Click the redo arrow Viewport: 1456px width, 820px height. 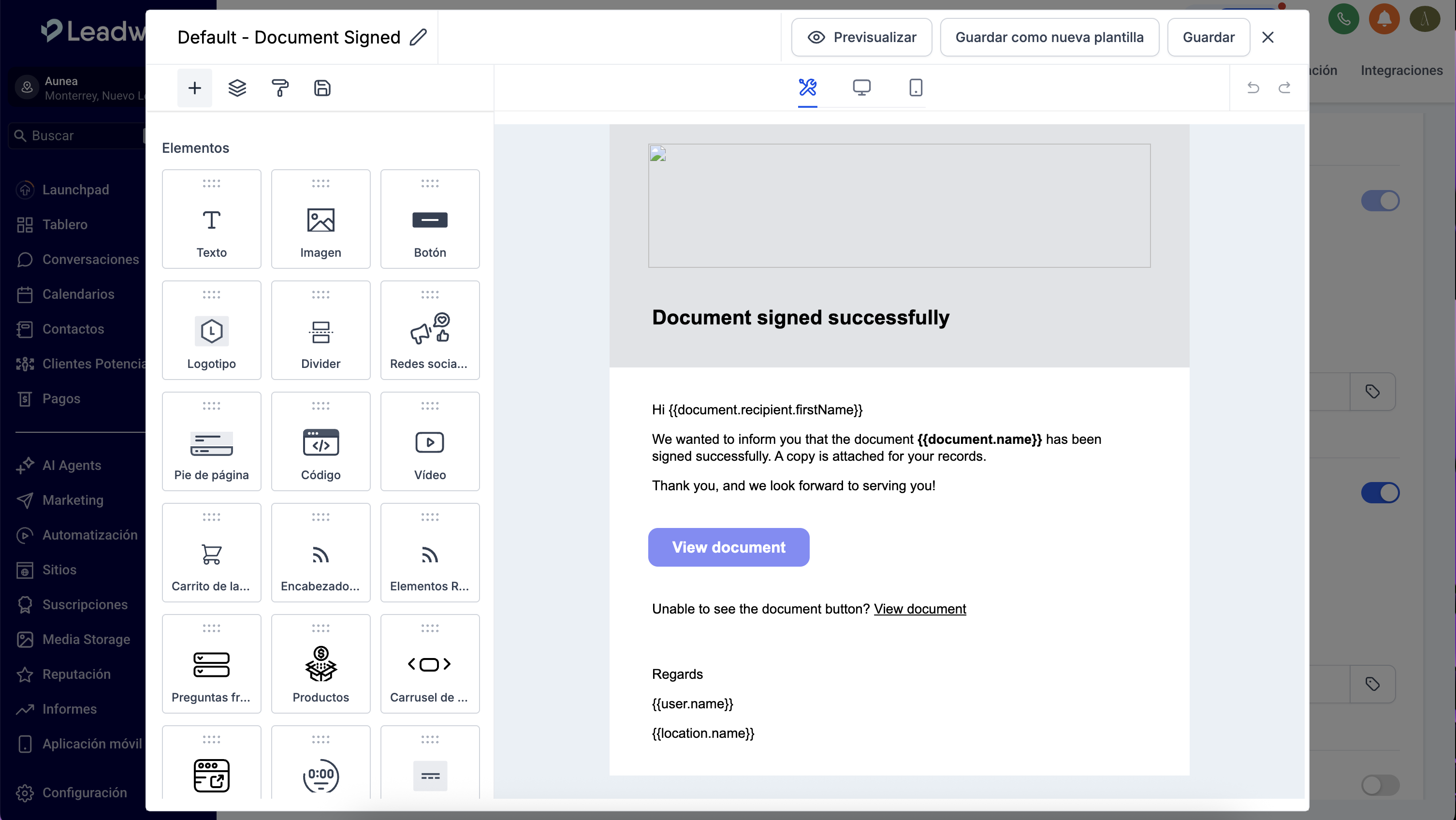(1284, 88)
